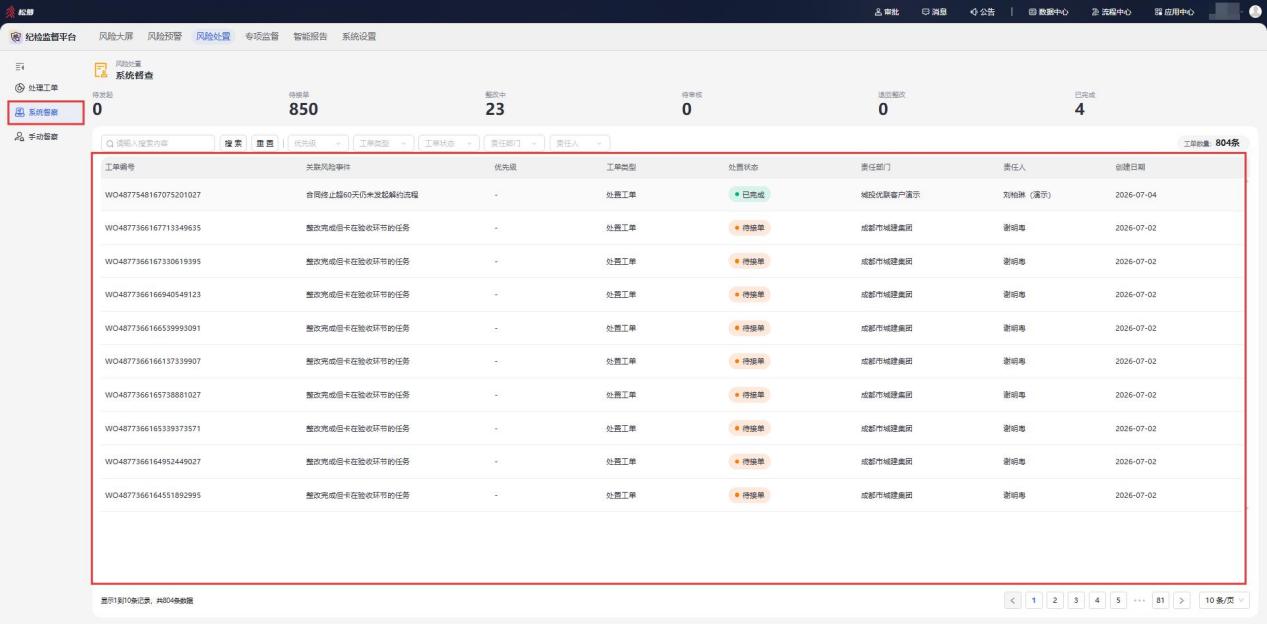
Task: Expand the 责任部门 filter dropdown
Action: [x=514, y=143]
